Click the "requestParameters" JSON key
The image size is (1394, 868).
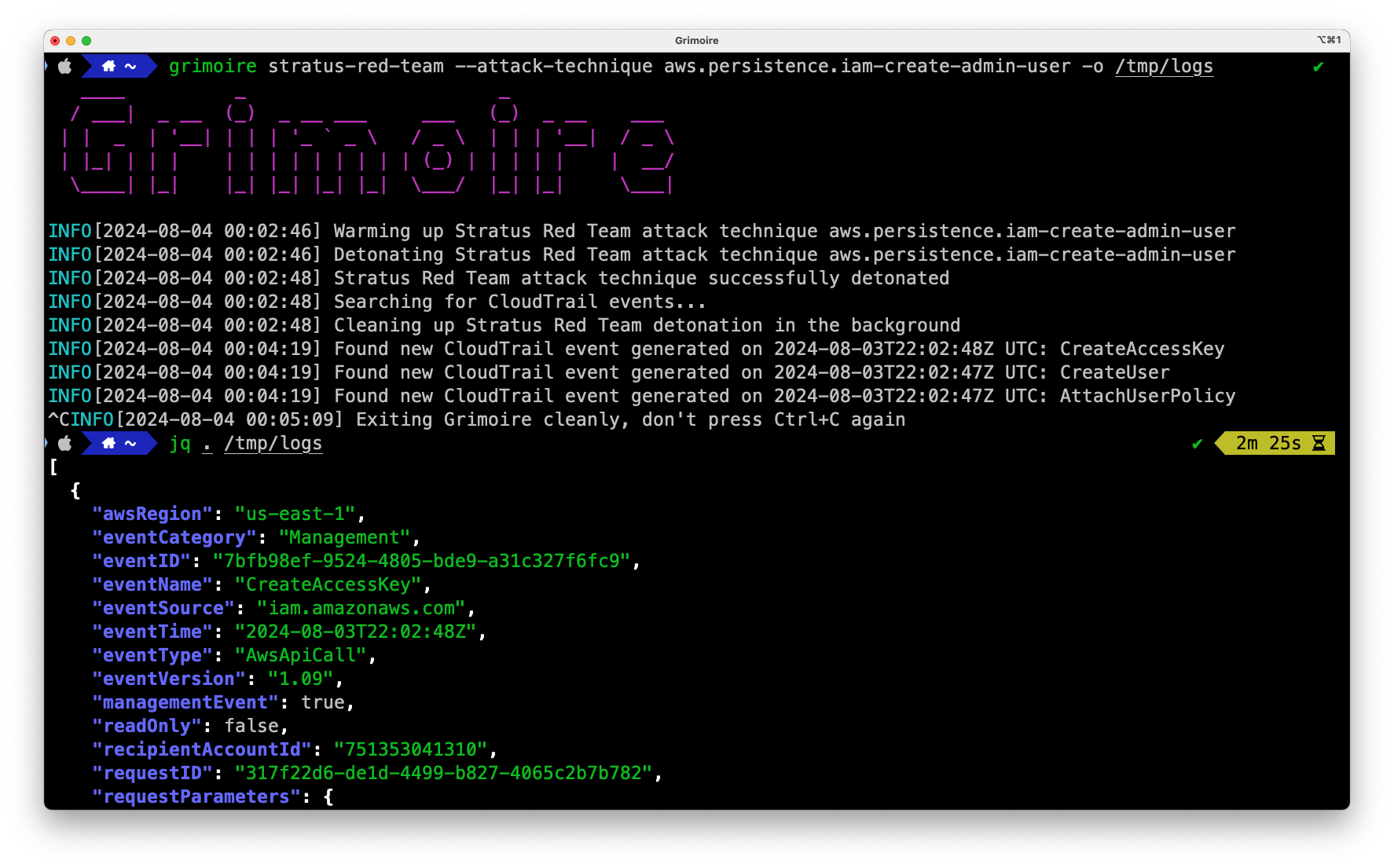coord(196,797)
